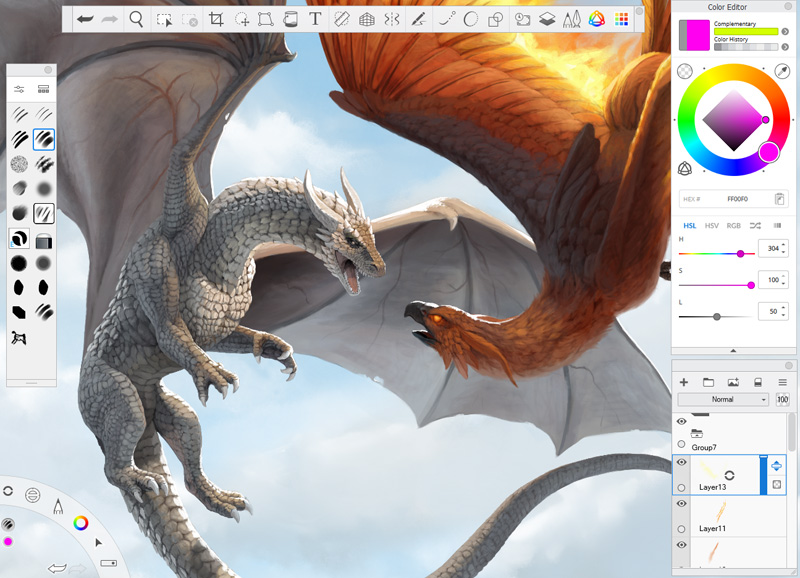The image size is (800, 578).
Task: Collapse the Color Editor with the bottom arrow
Action: (x=733, y=351)
